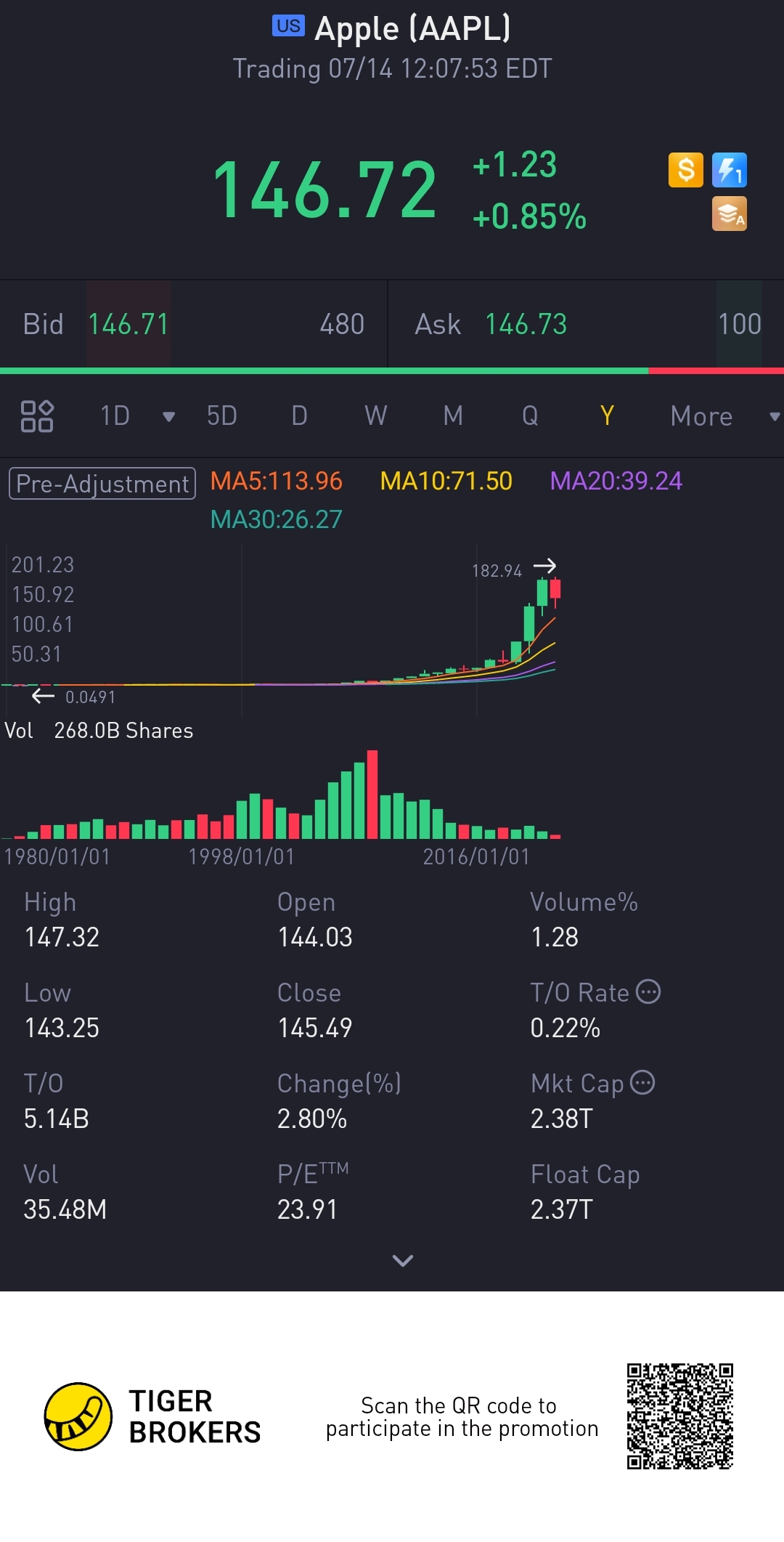Tap the bid/ask ratio bar
This screenshot has width=784, height=1542.
(x=392, y=371)
